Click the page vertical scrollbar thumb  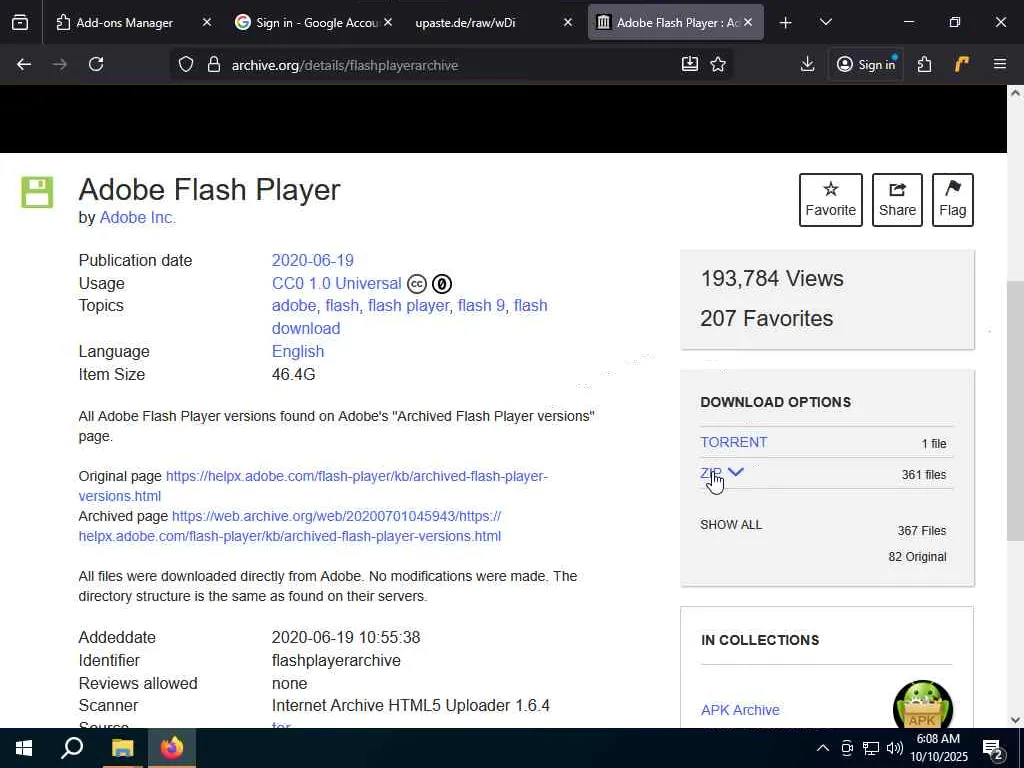click(1015, 410)
